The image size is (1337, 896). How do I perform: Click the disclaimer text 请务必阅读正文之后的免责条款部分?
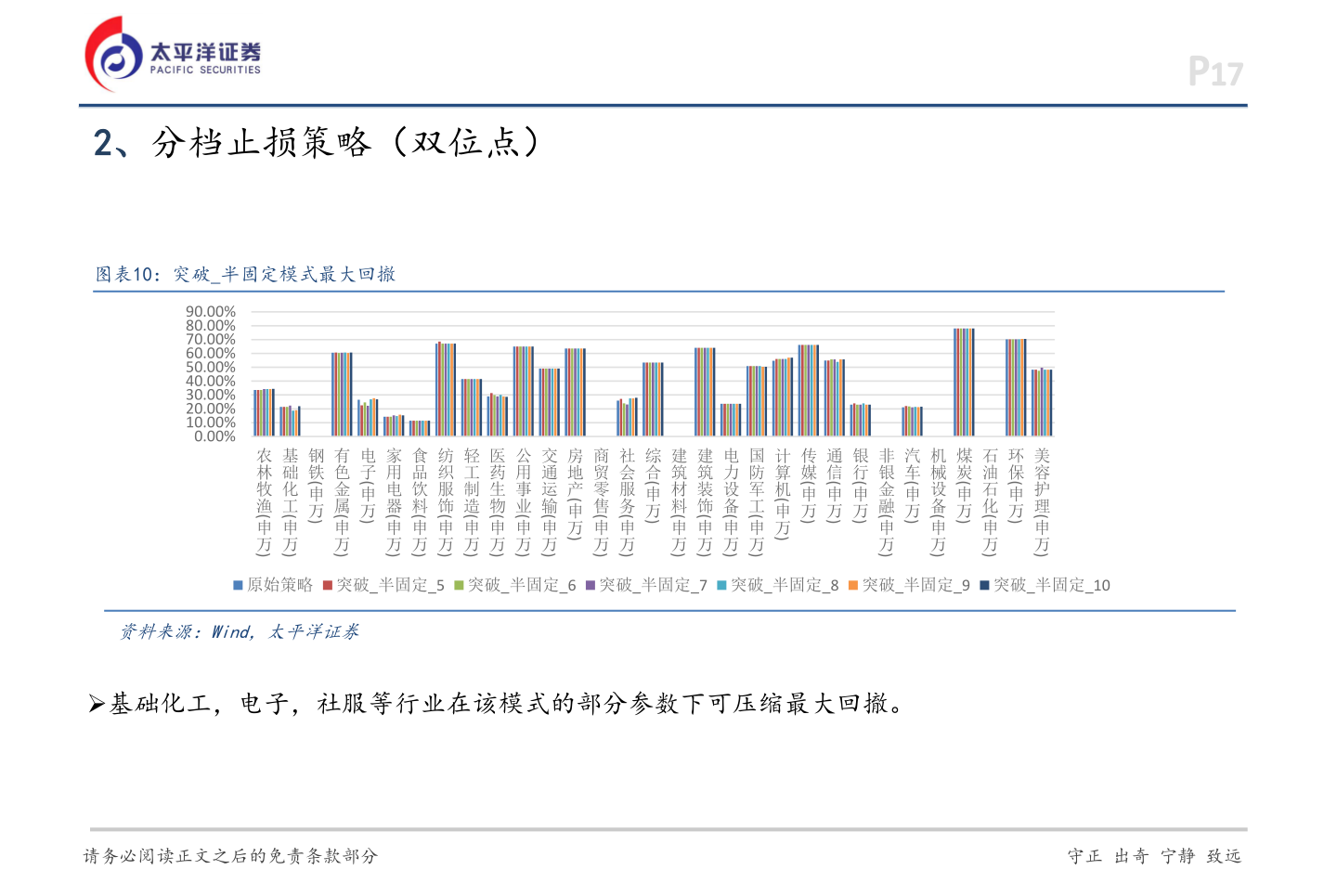(x=230, y=856)
